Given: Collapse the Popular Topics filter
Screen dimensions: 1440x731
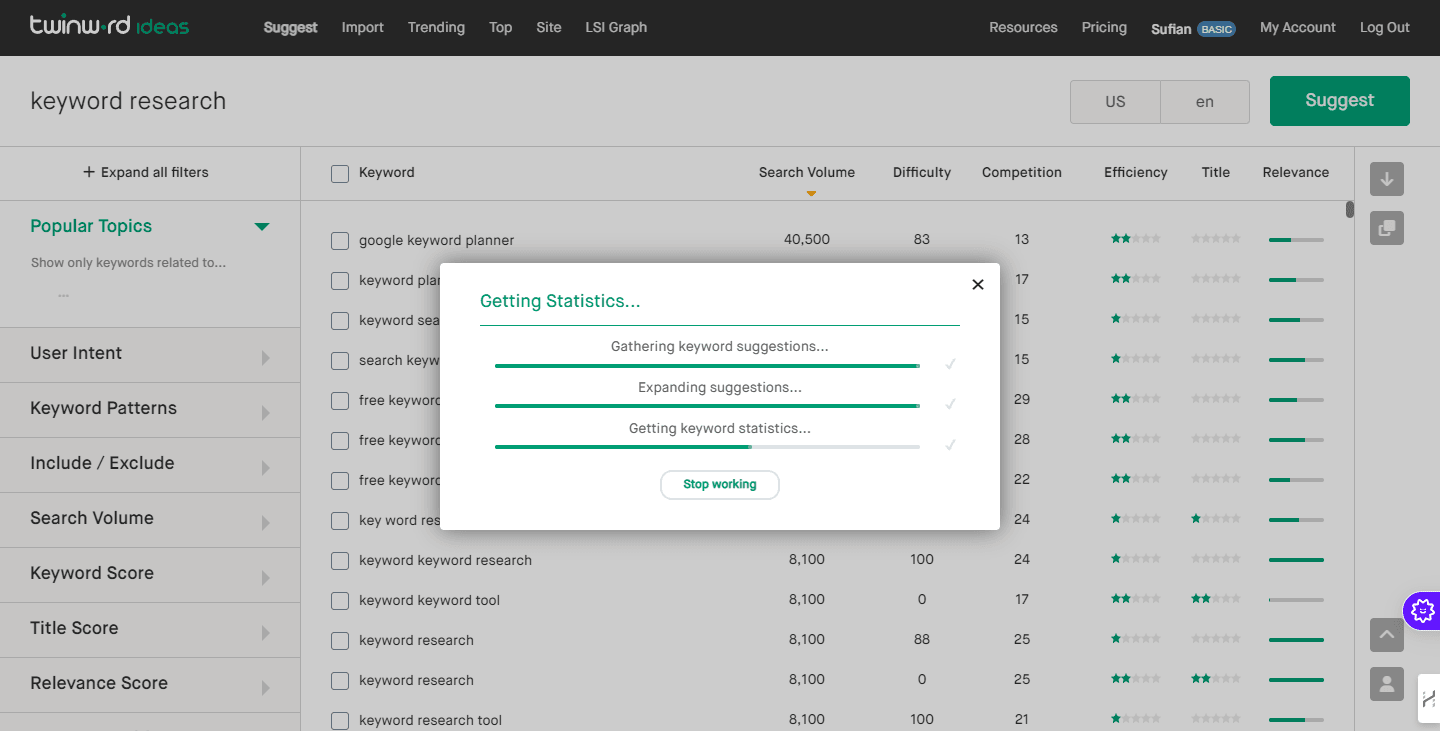Looking at the screenshot, I should (x=262, y=227).
